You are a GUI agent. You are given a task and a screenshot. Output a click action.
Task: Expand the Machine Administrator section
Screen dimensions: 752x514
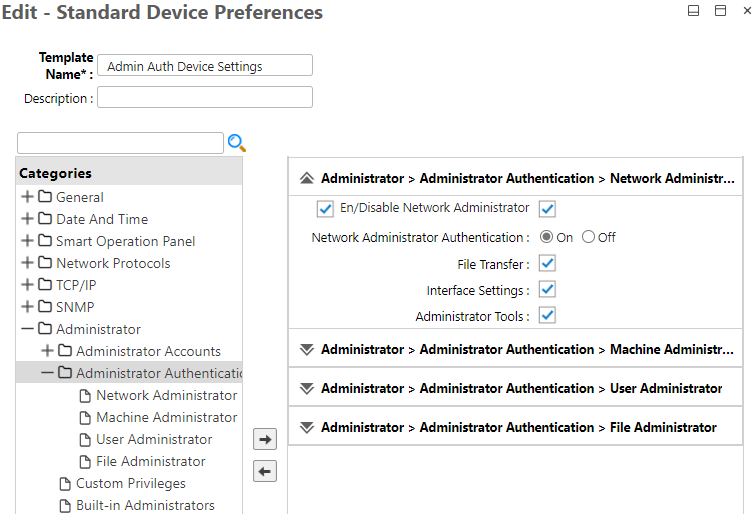307,350
